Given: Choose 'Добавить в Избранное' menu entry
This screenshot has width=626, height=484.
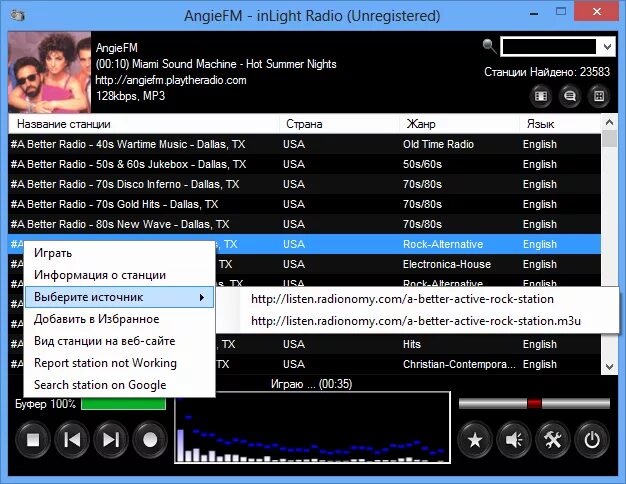Looking at the screenshot, I should click(119, 319).
